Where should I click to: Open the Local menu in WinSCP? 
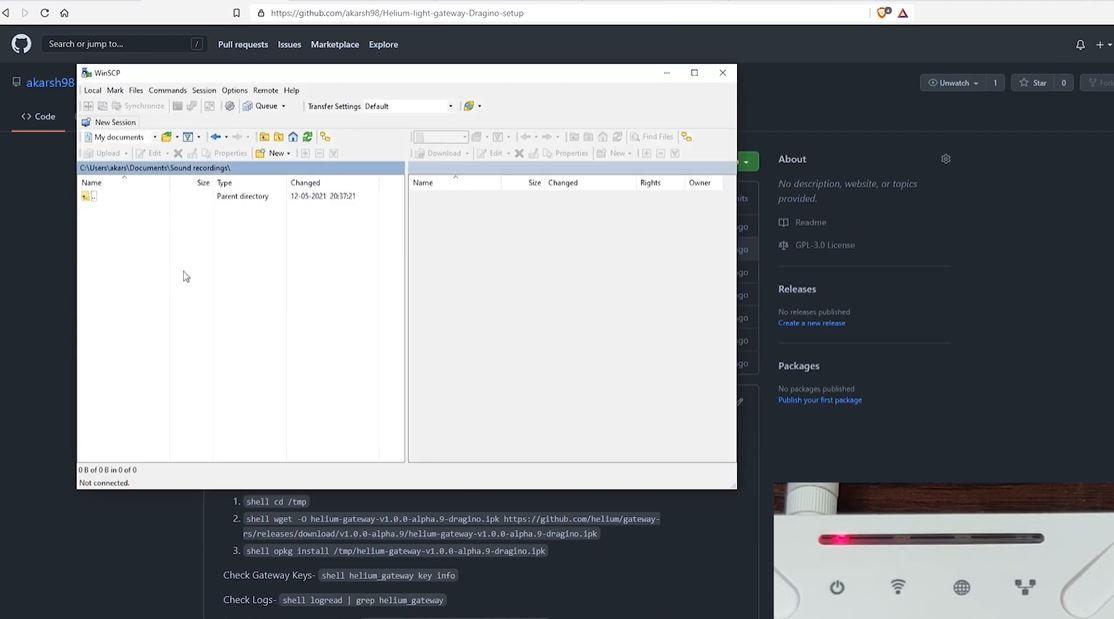(92, 90)
